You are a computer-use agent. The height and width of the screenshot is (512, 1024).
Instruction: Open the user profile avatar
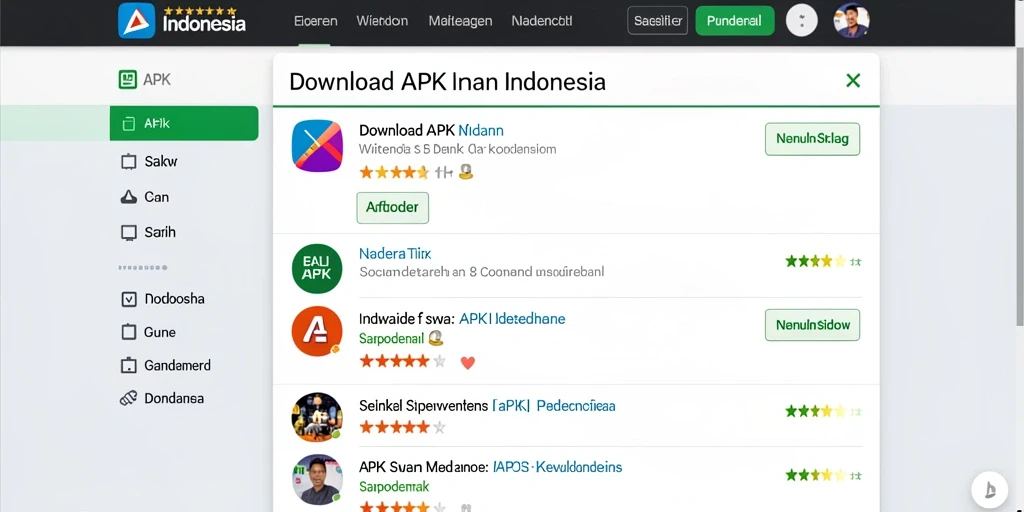pyautogui.click(x=852, y=20)
